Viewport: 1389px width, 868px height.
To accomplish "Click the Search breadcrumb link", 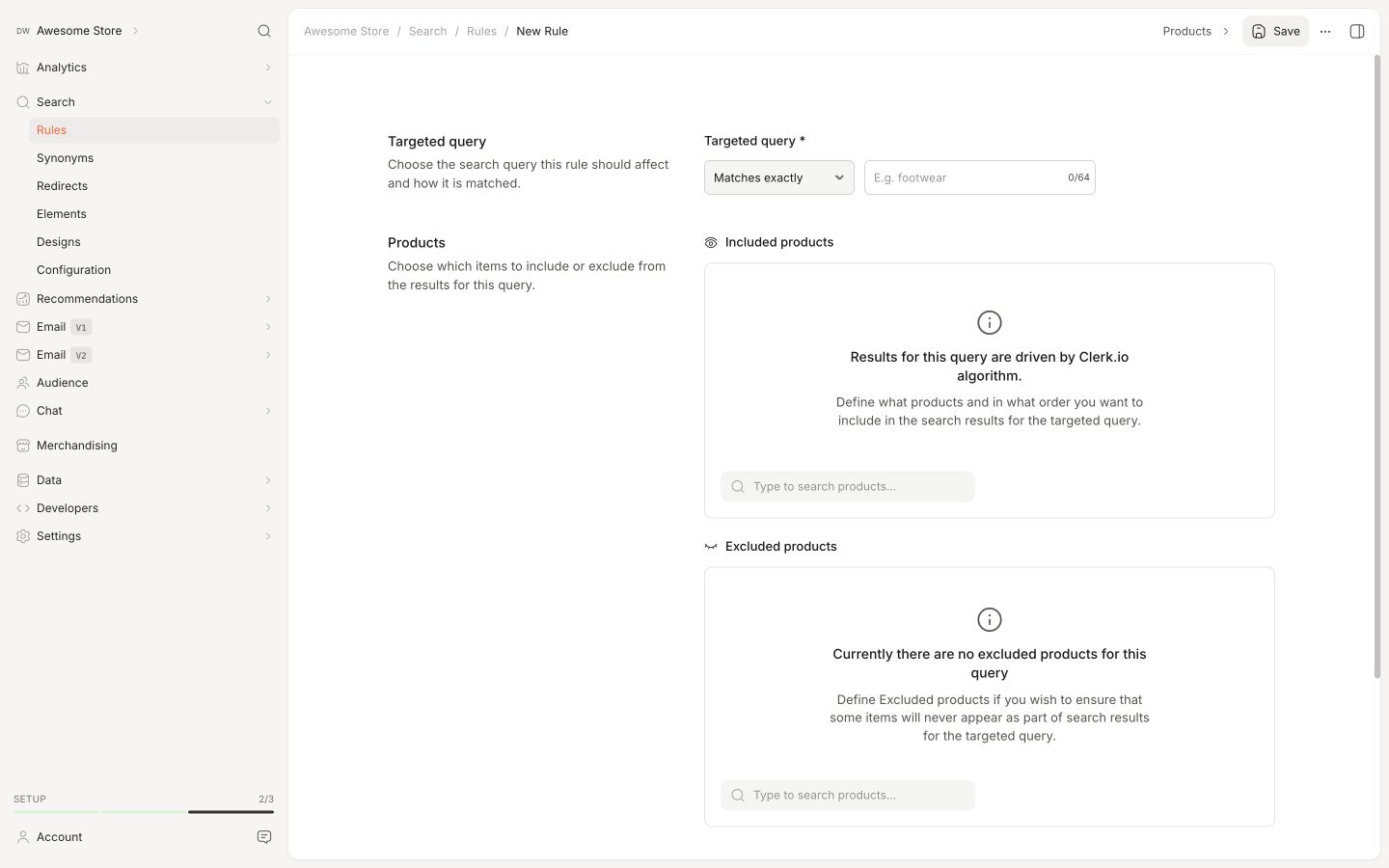I will (x=427, y=31).
